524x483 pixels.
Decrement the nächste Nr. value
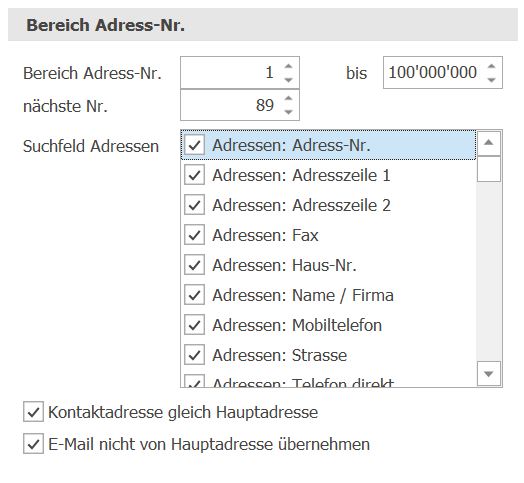click(288, 112)
